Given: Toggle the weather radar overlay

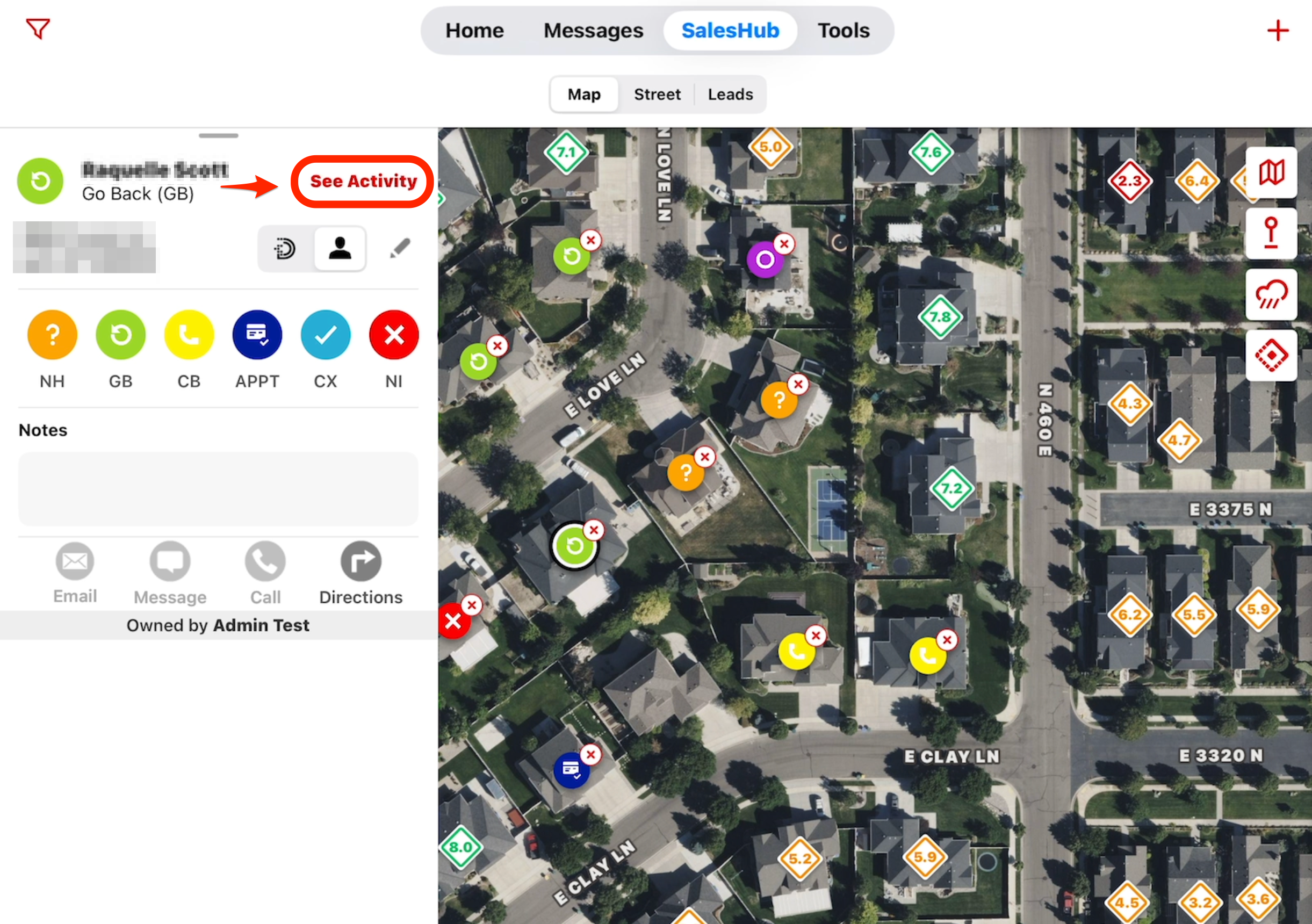Looking at the screenshot, I should tap(1271, 295).
